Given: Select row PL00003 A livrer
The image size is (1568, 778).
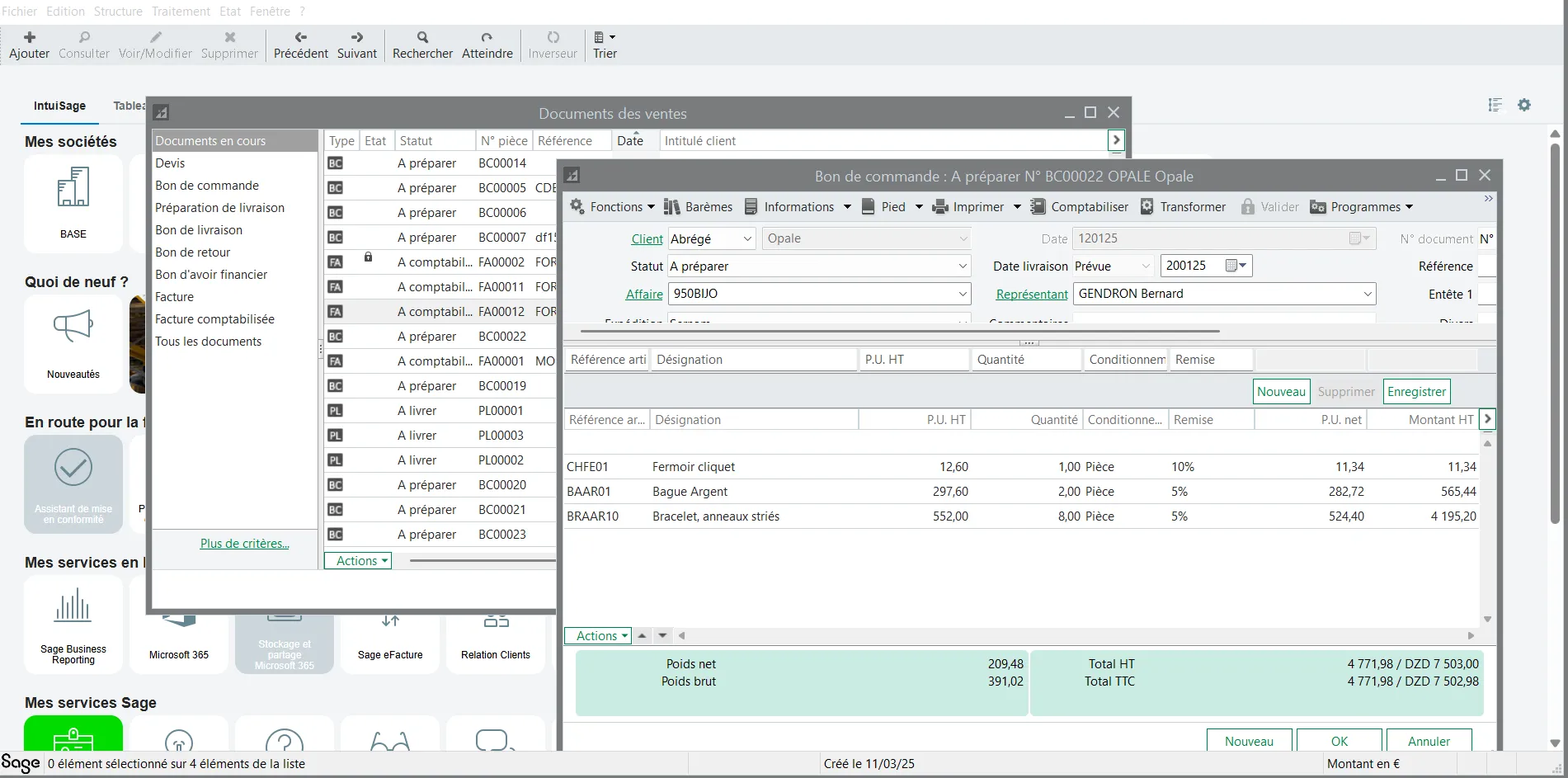Looking at the screenshot, I should point(440,436).
